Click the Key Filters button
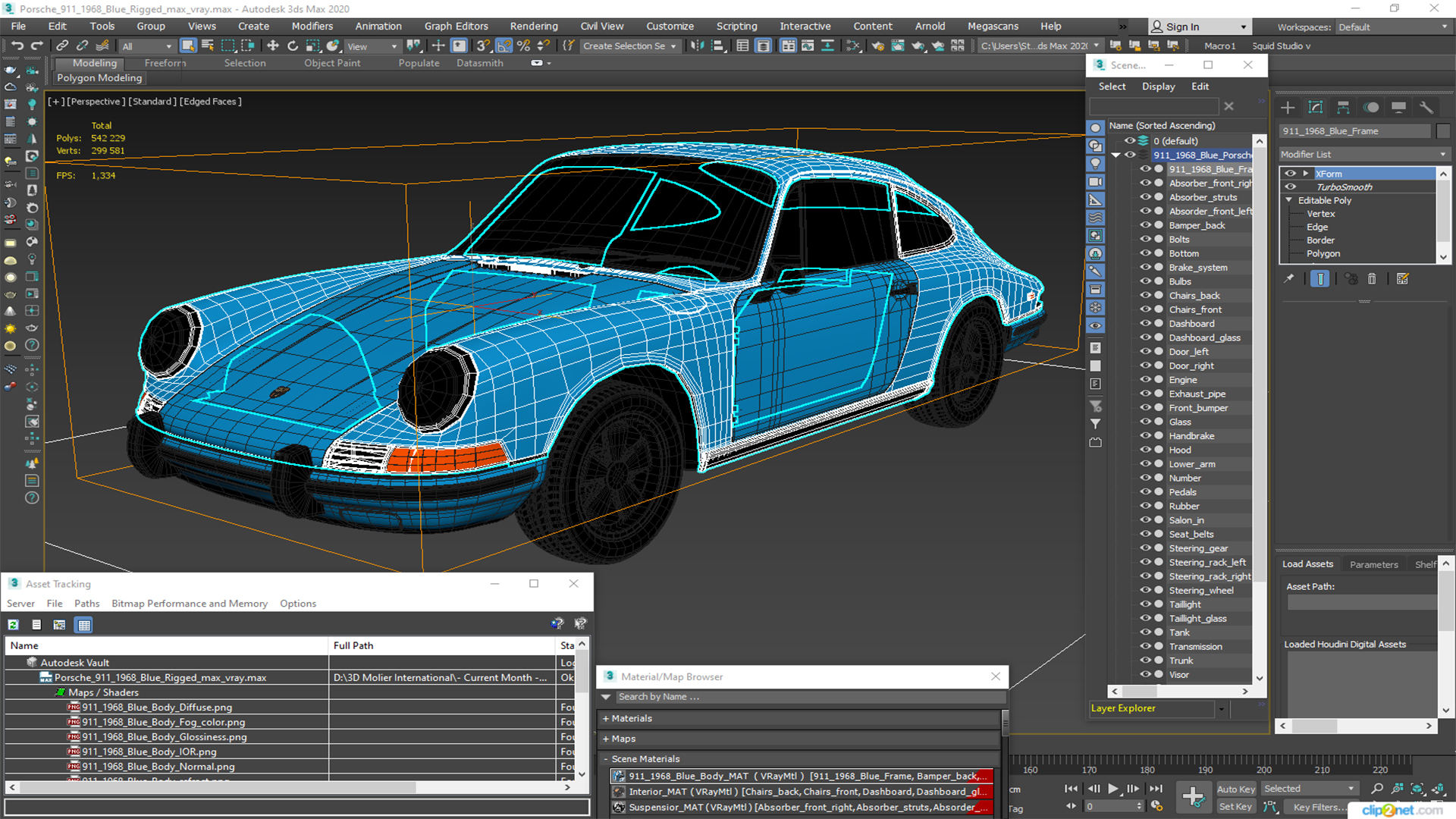 pyautogui.click(x=1319, y=807)
